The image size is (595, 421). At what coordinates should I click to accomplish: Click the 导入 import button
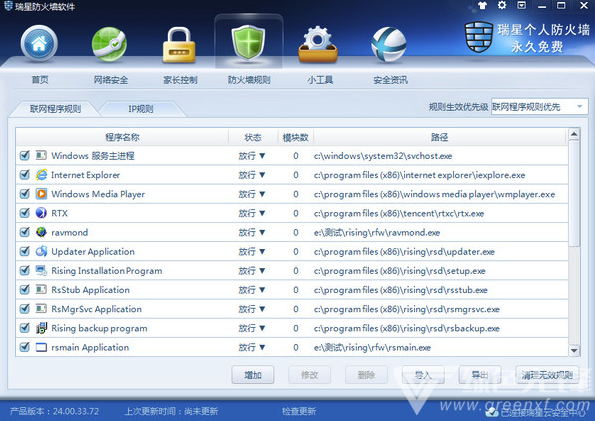[x=423, y=375]
